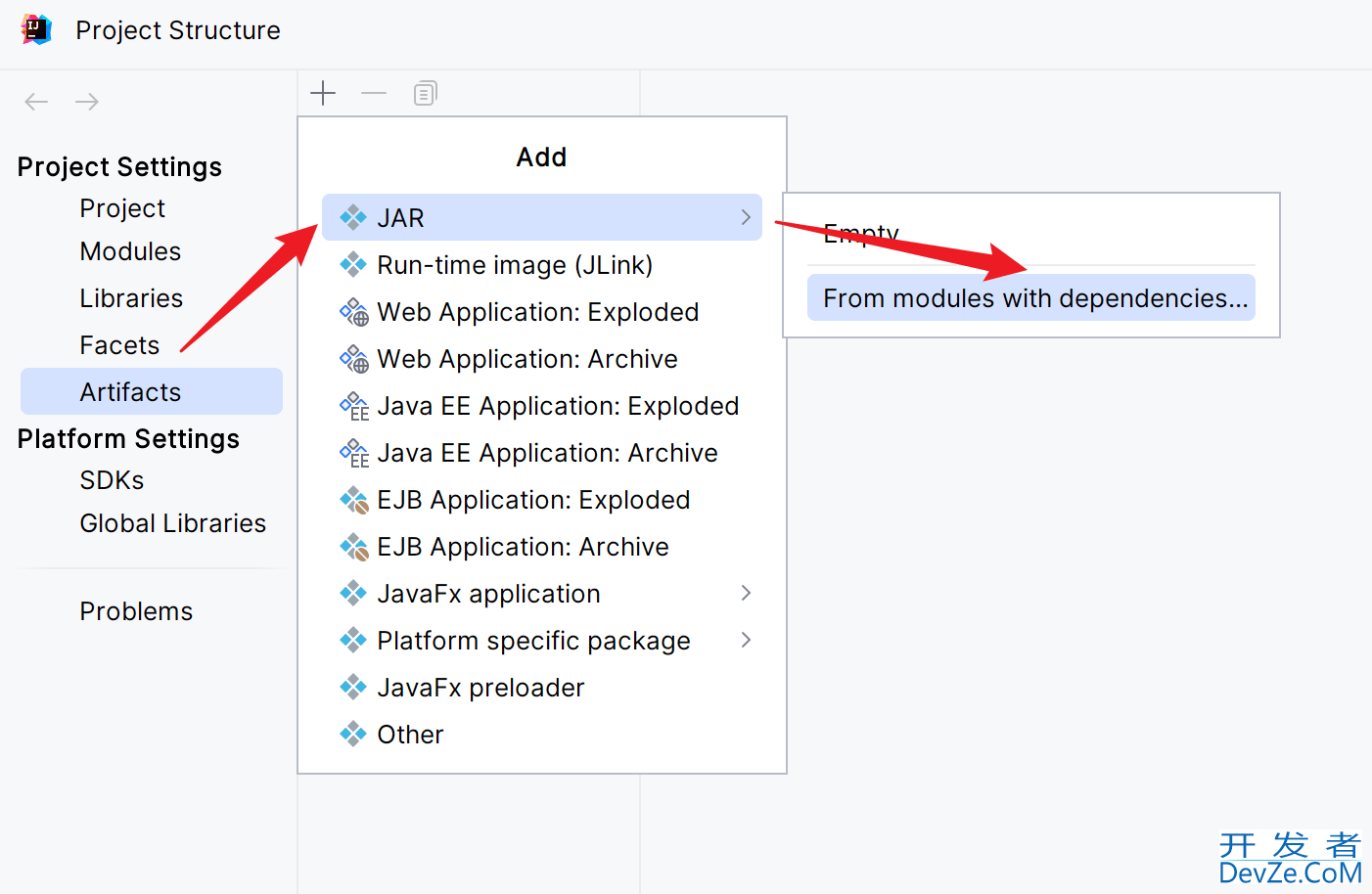Click the JavaFx preloader icon

click(353, 687)
